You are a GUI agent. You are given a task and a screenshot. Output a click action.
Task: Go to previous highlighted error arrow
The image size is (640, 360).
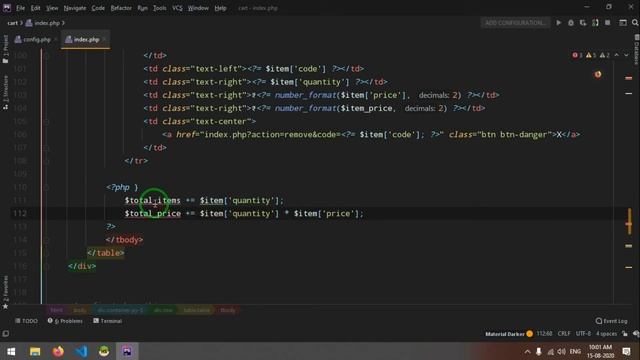[x=617, y=55]
